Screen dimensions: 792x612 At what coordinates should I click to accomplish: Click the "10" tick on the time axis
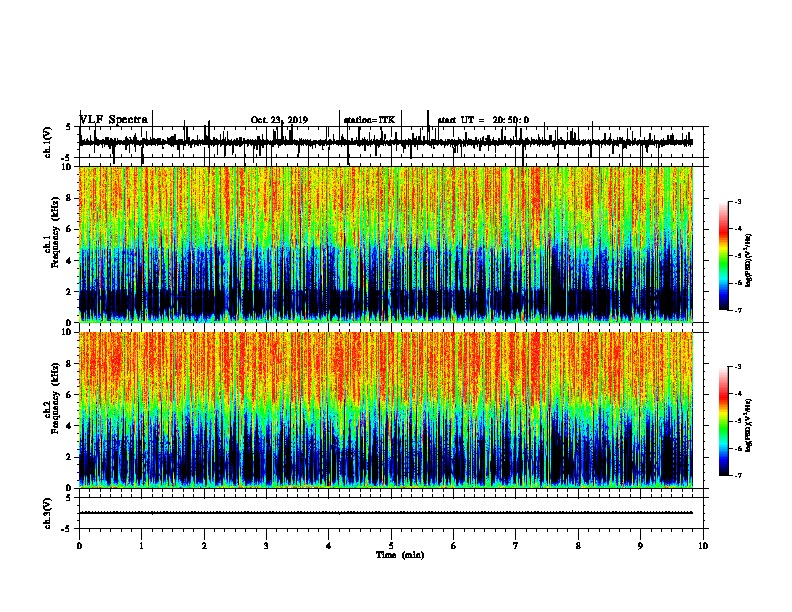point(703,545)
